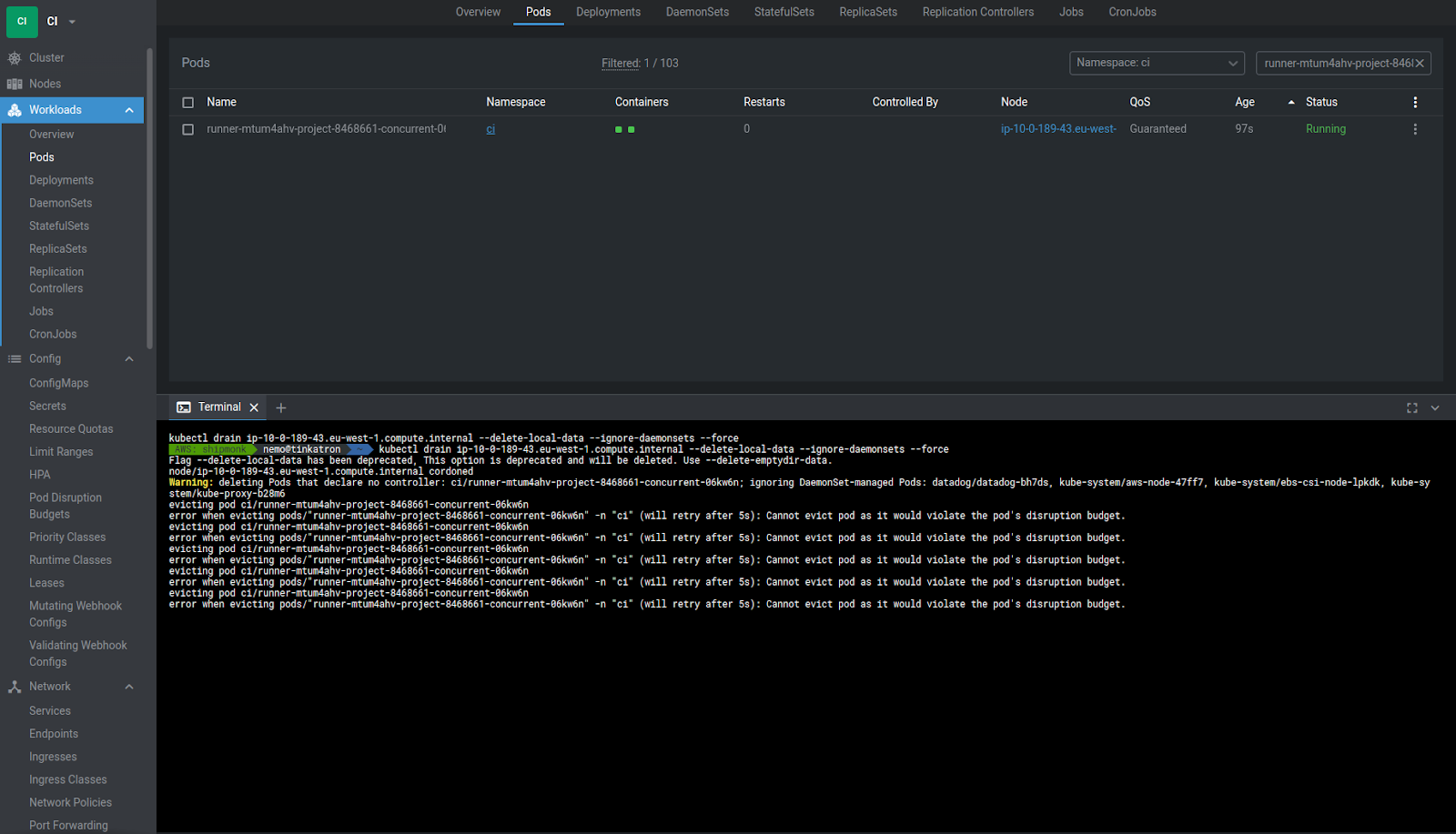Image resolution: width=1456 pixels, height=834 pixels.
Task: Open Secrets in the sidebar
Action: tap(47, 406)
